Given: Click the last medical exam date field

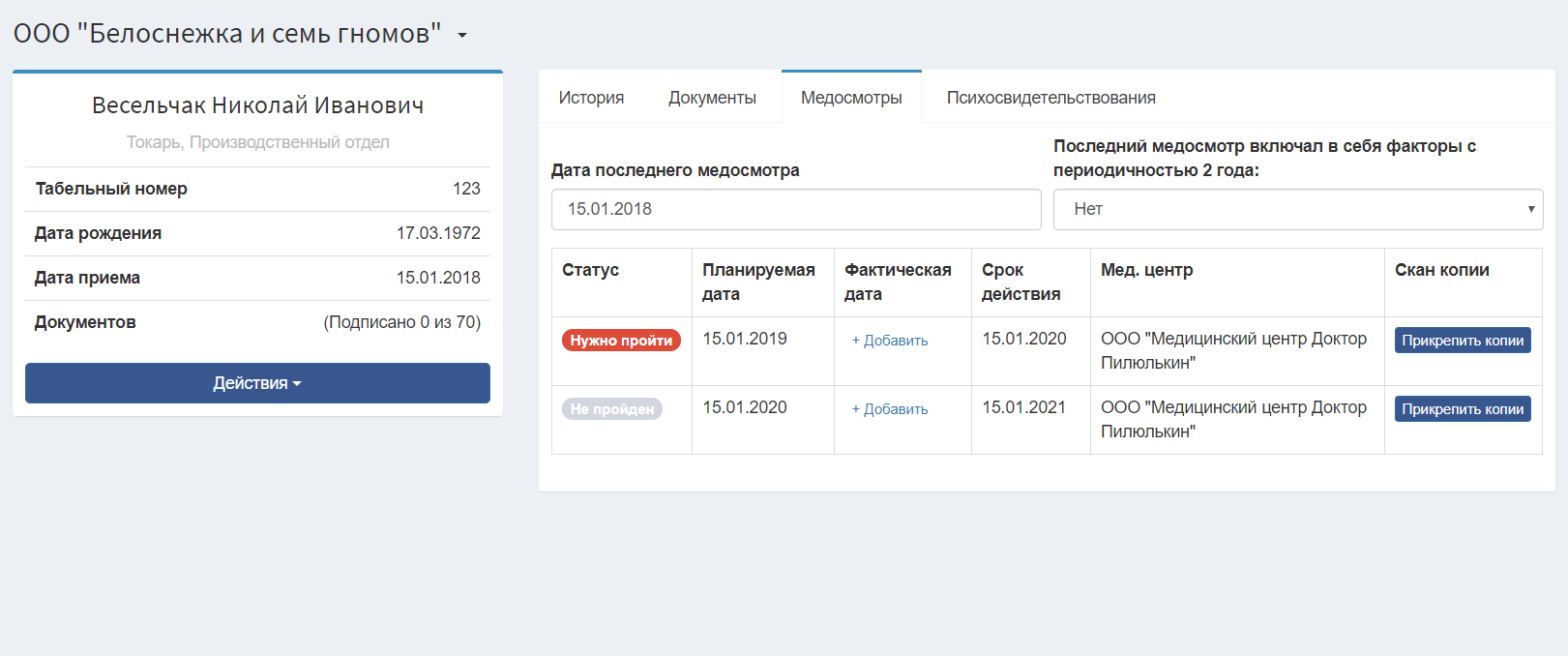Looking at the screenshot, I should 796,209.
